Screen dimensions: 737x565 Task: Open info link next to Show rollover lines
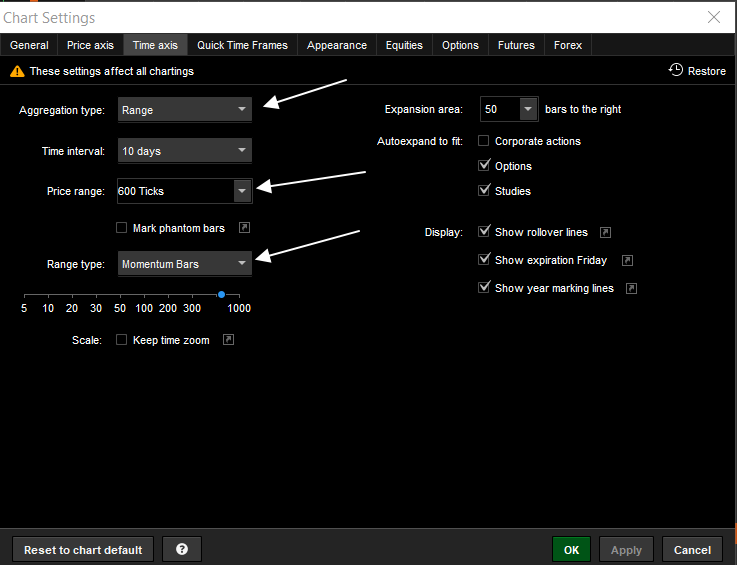pyautogui.click(x=605, y=232)
